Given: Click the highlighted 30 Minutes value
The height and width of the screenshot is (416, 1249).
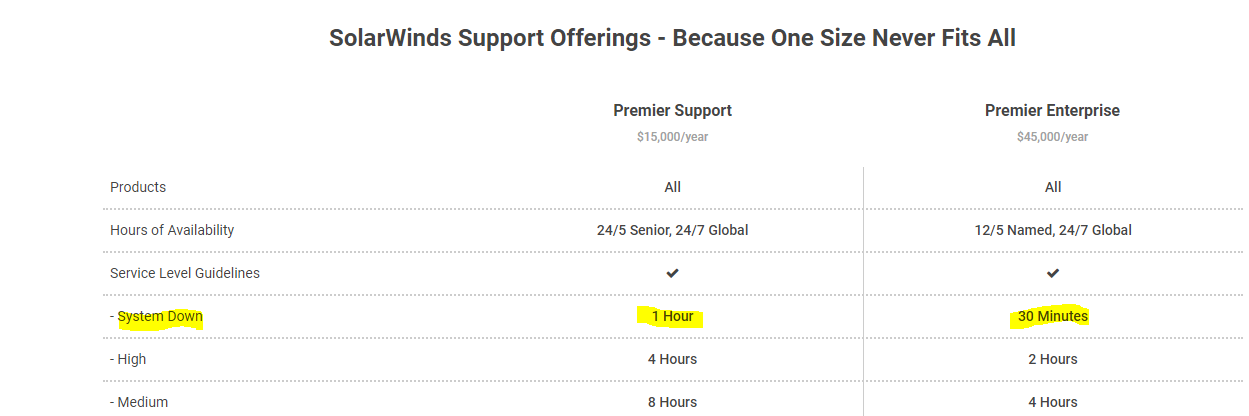Looking at the screenshot, I should click(1053, 317).
